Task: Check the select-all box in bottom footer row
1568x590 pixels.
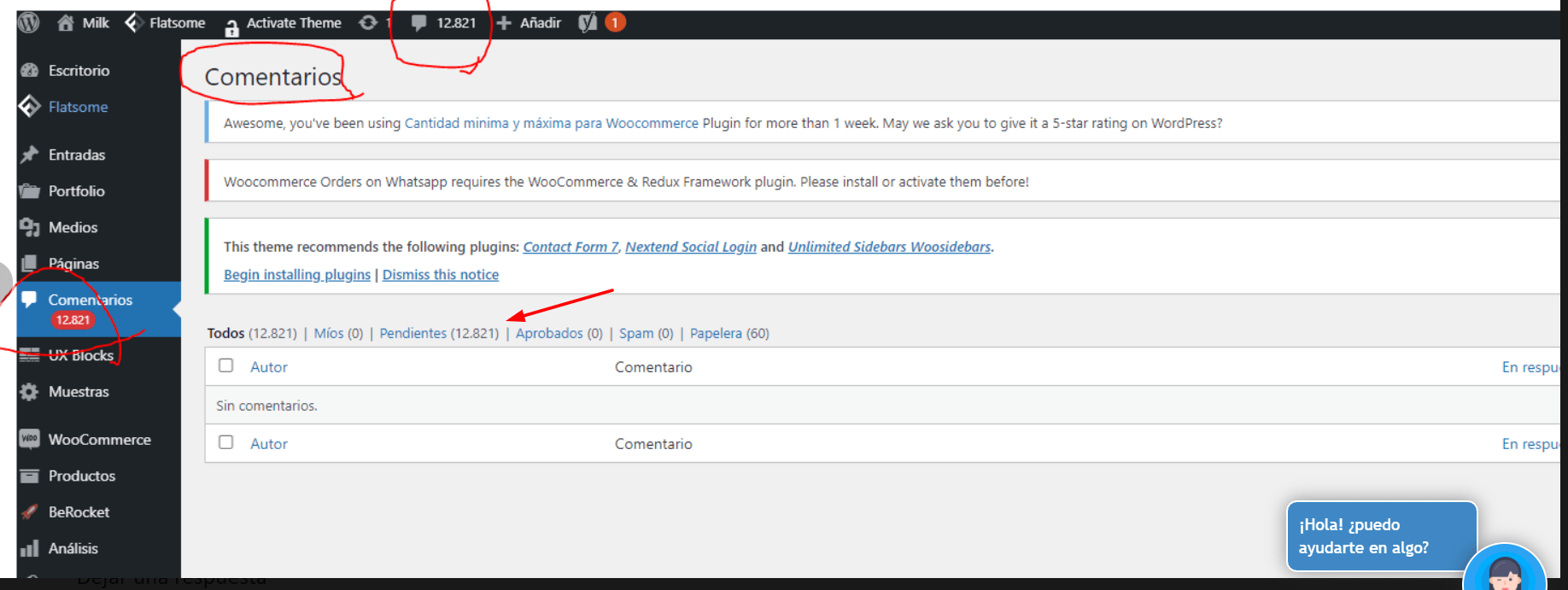Action: pyautogui.click(x=226, y=442)
